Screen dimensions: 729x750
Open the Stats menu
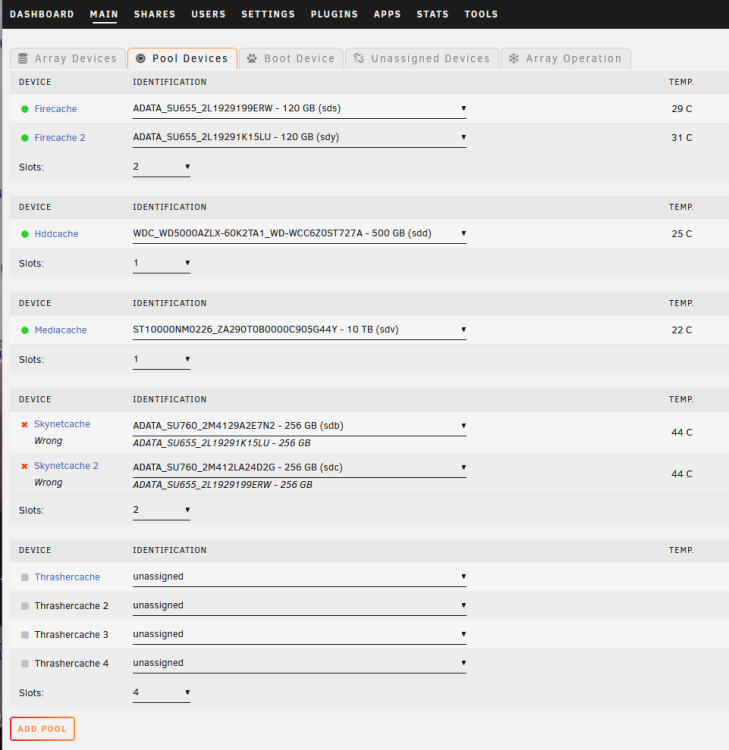(x=432, y=14)
